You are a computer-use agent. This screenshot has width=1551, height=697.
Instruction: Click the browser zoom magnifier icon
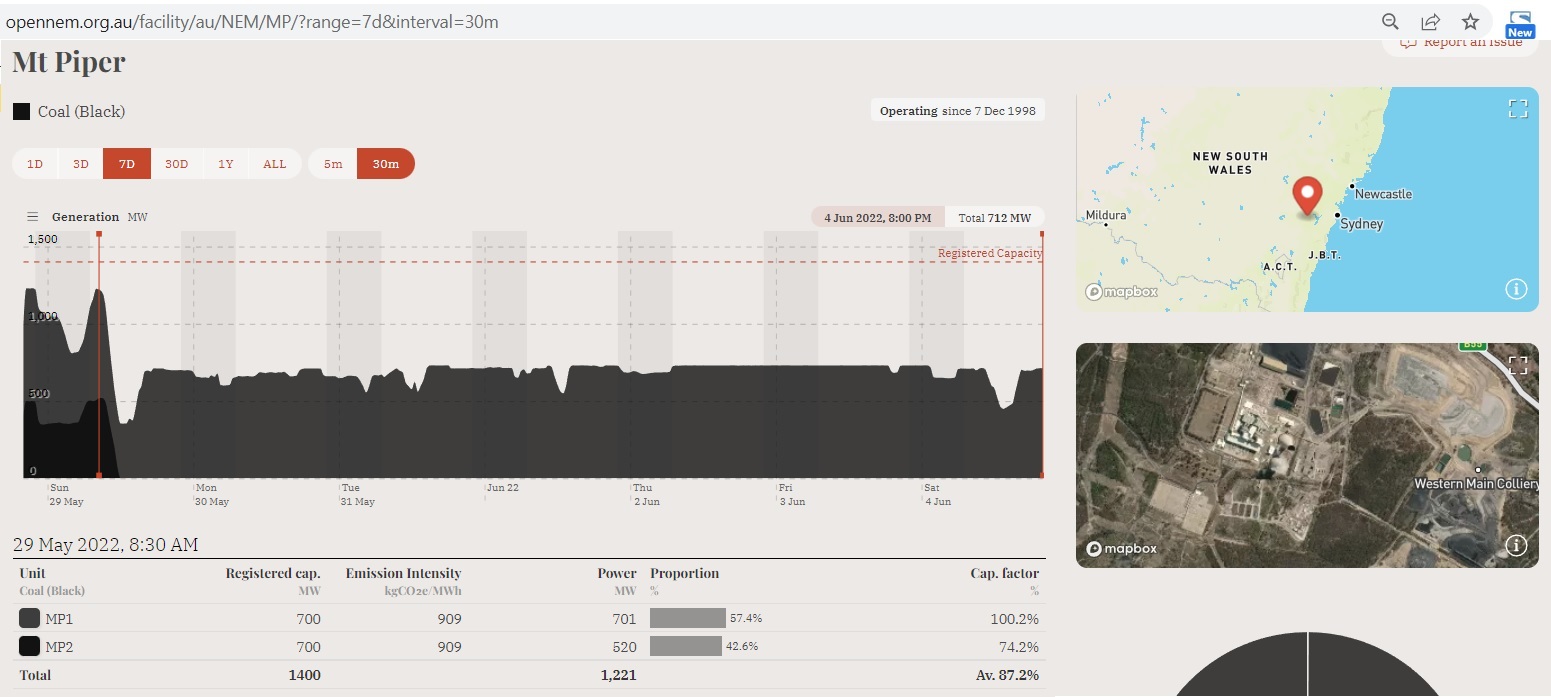(1390, 22)
